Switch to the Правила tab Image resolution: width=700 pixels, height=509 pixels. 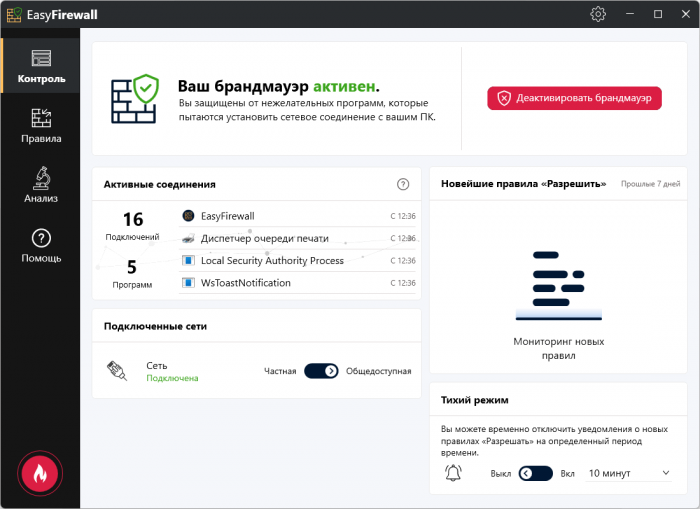click(x=41, y=126)
